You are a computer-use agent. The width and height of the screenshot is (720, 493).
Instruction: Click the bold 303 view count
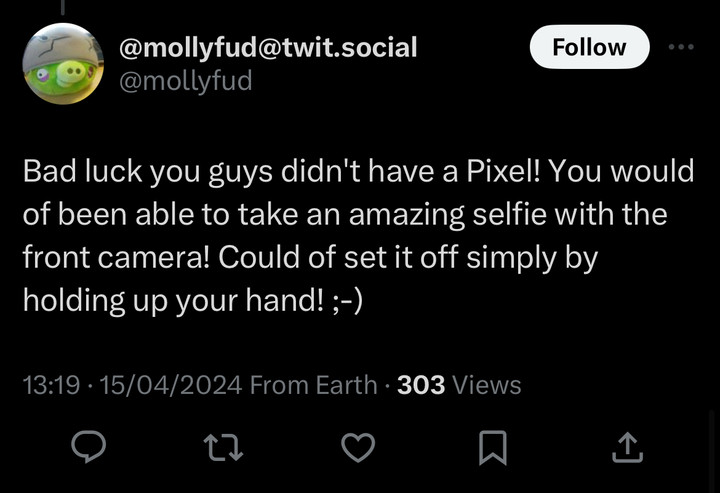click(x=421, y=384)
